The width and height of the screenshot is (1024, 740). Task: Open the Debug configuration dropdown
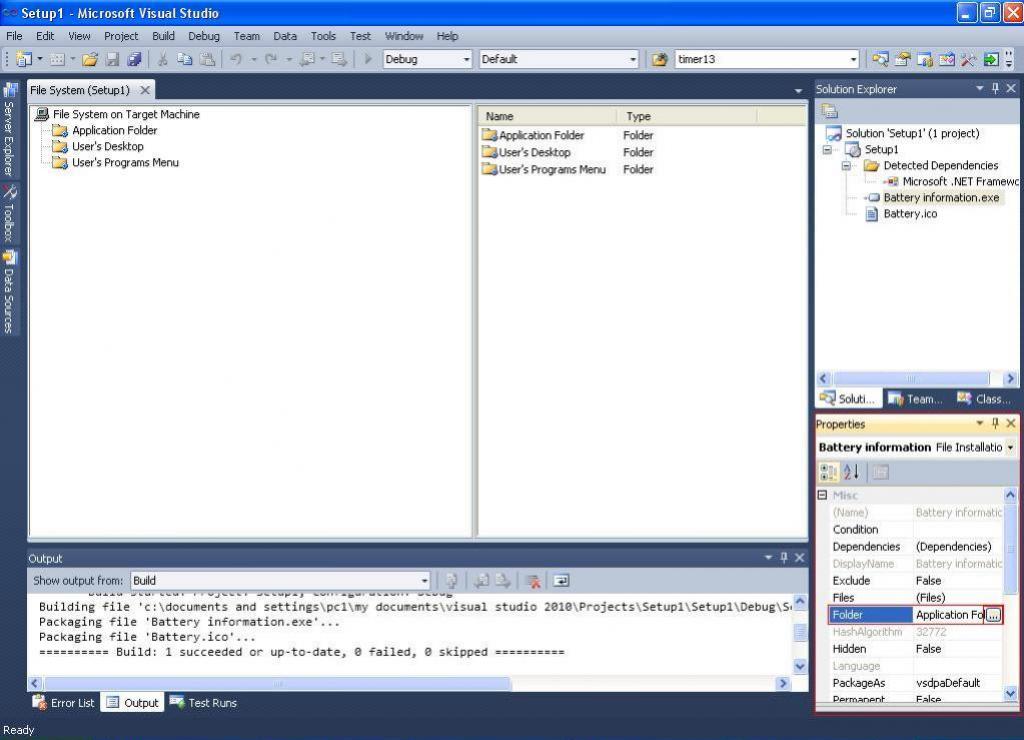click(x=466, y=59)
